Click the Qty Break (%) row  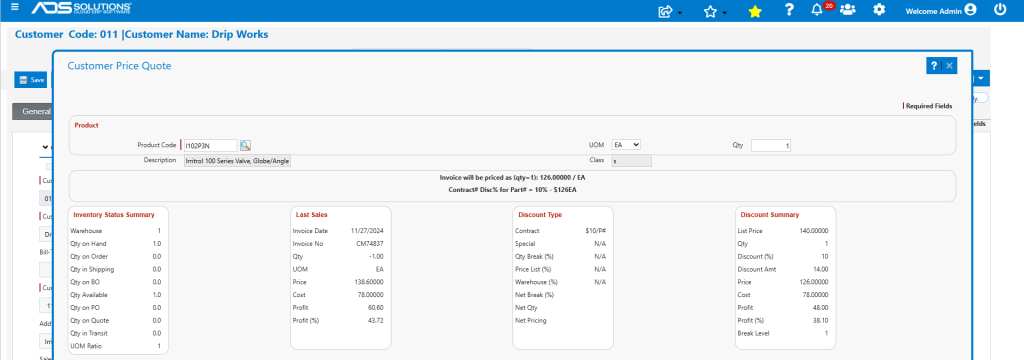click(x=560, y=257)
